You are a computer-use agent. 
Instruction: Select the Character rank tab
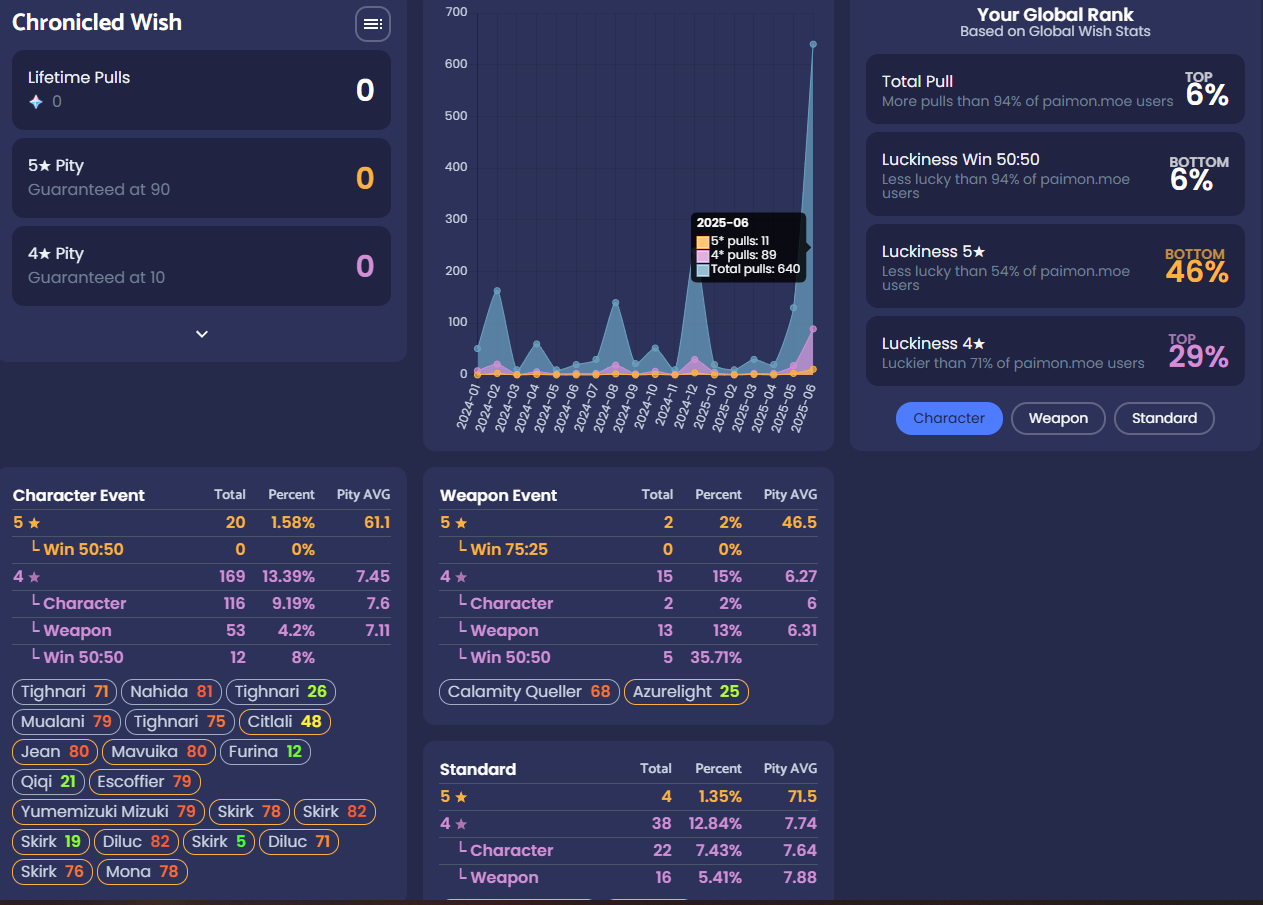click(x=949, y=418)
